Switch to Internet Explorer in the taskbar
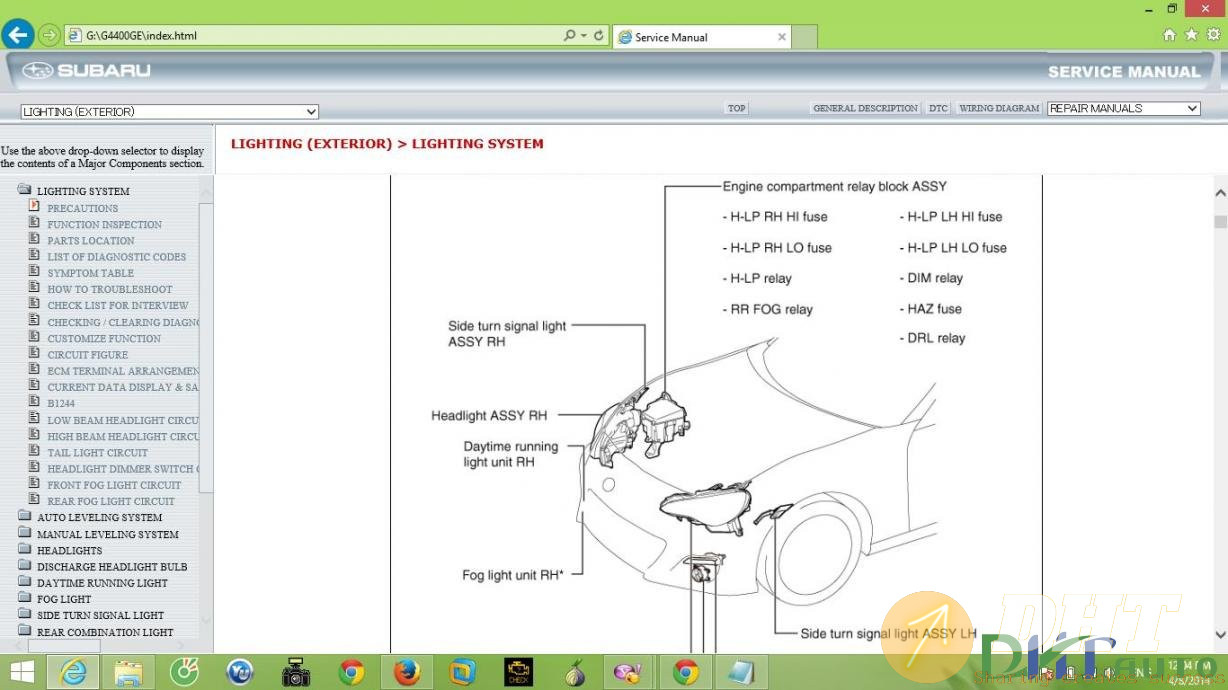 (73, 672)
